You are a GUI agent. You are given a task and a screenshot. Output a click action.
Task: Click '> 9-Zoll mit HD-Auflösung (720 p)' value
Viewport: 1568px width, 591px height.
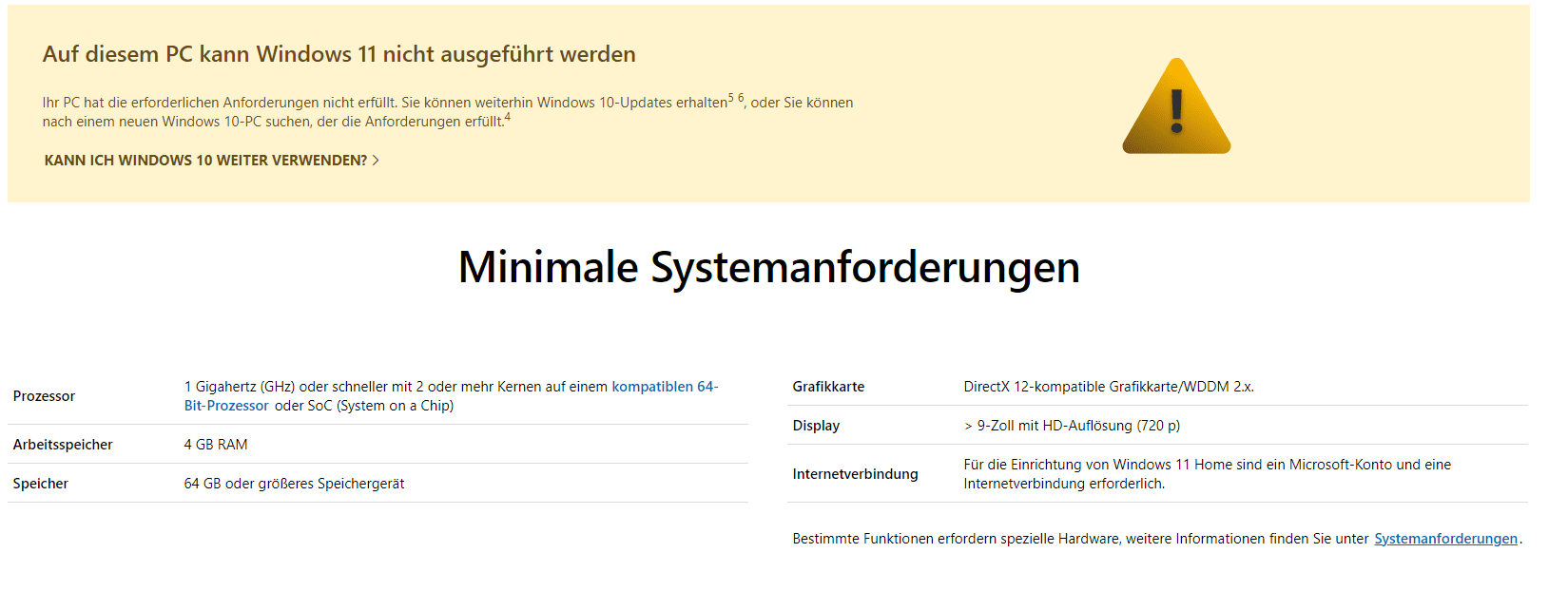(1072, 426)
